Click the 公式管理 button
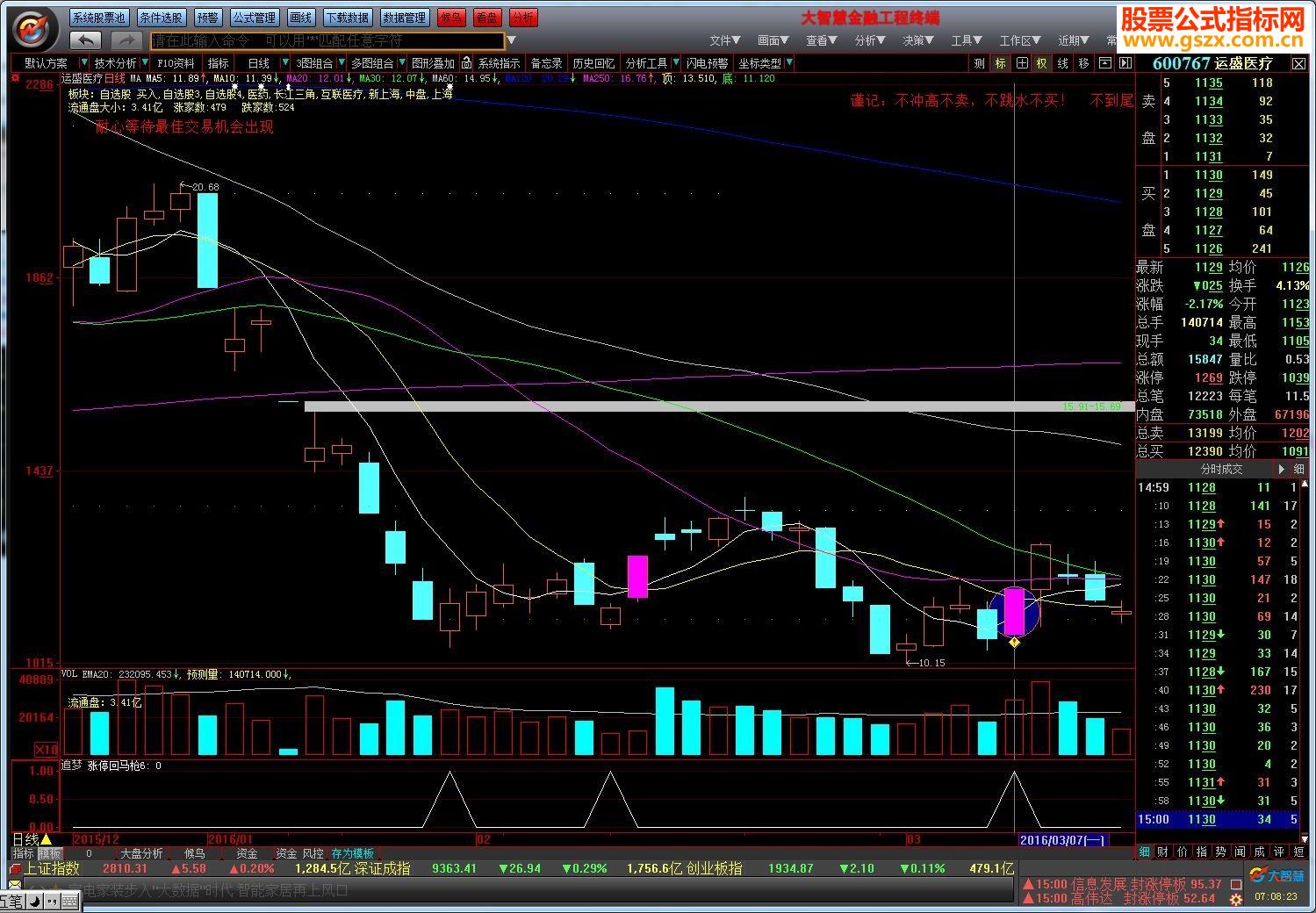This screenshot has width=1316, height=913. [255, 18]
